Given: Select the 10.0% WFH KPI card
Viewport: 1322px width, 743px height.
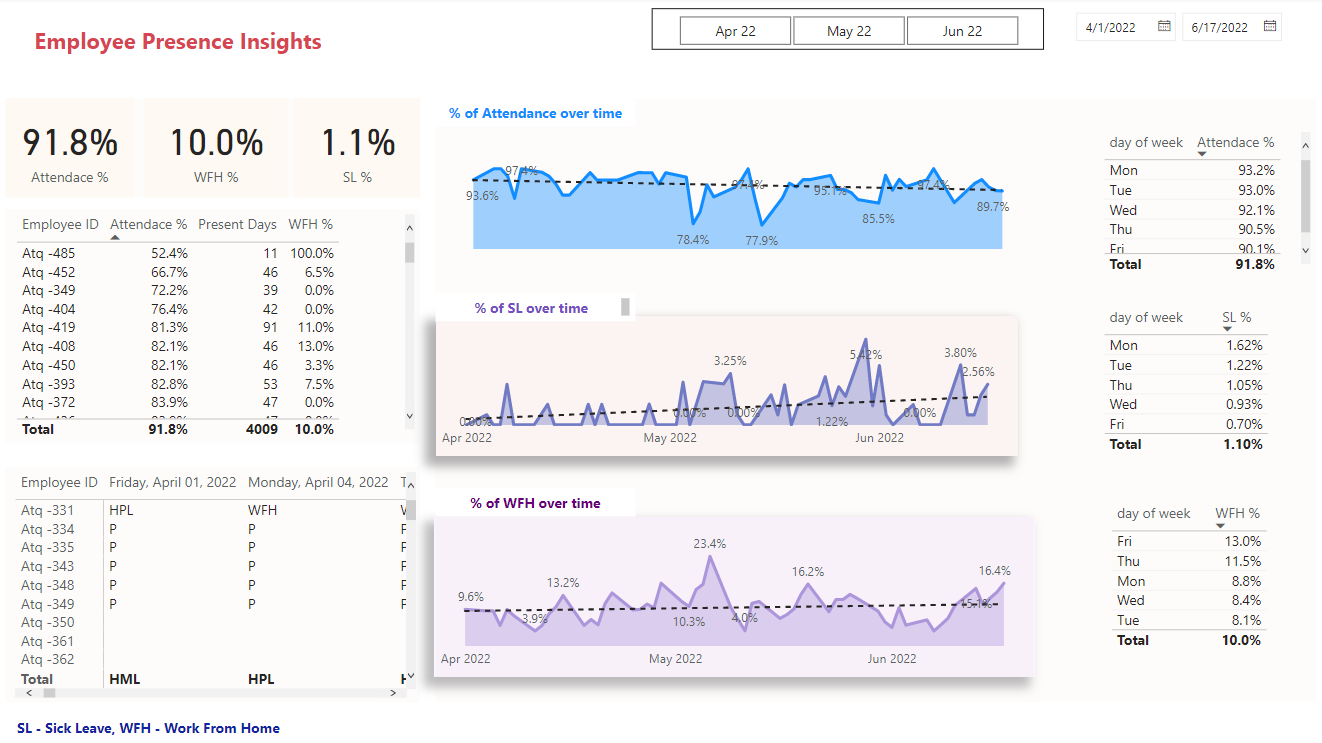Looking at the screenshot, I should [214, 145].
